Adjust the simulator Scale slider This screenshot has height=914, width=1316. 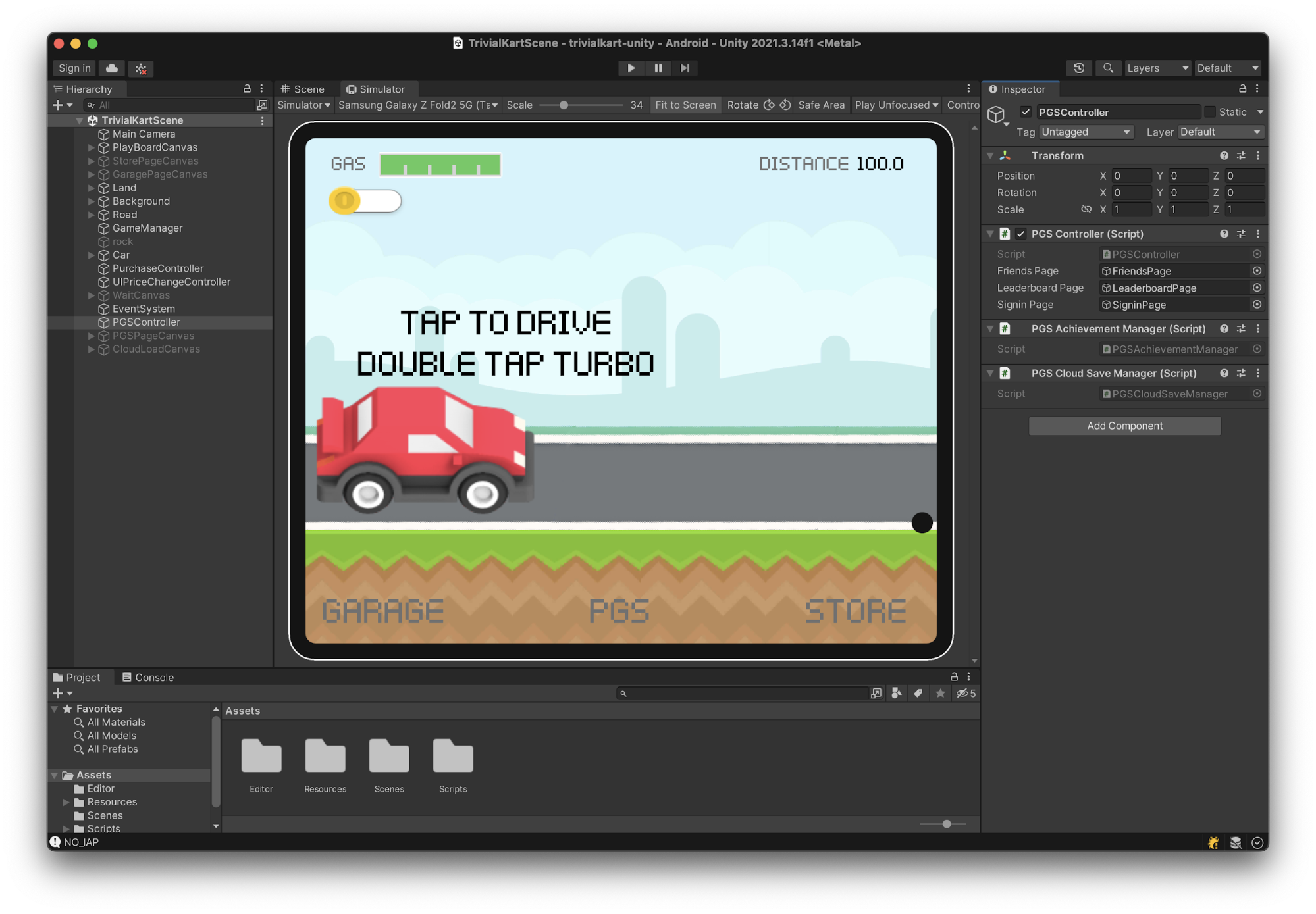tap(564, 105)
